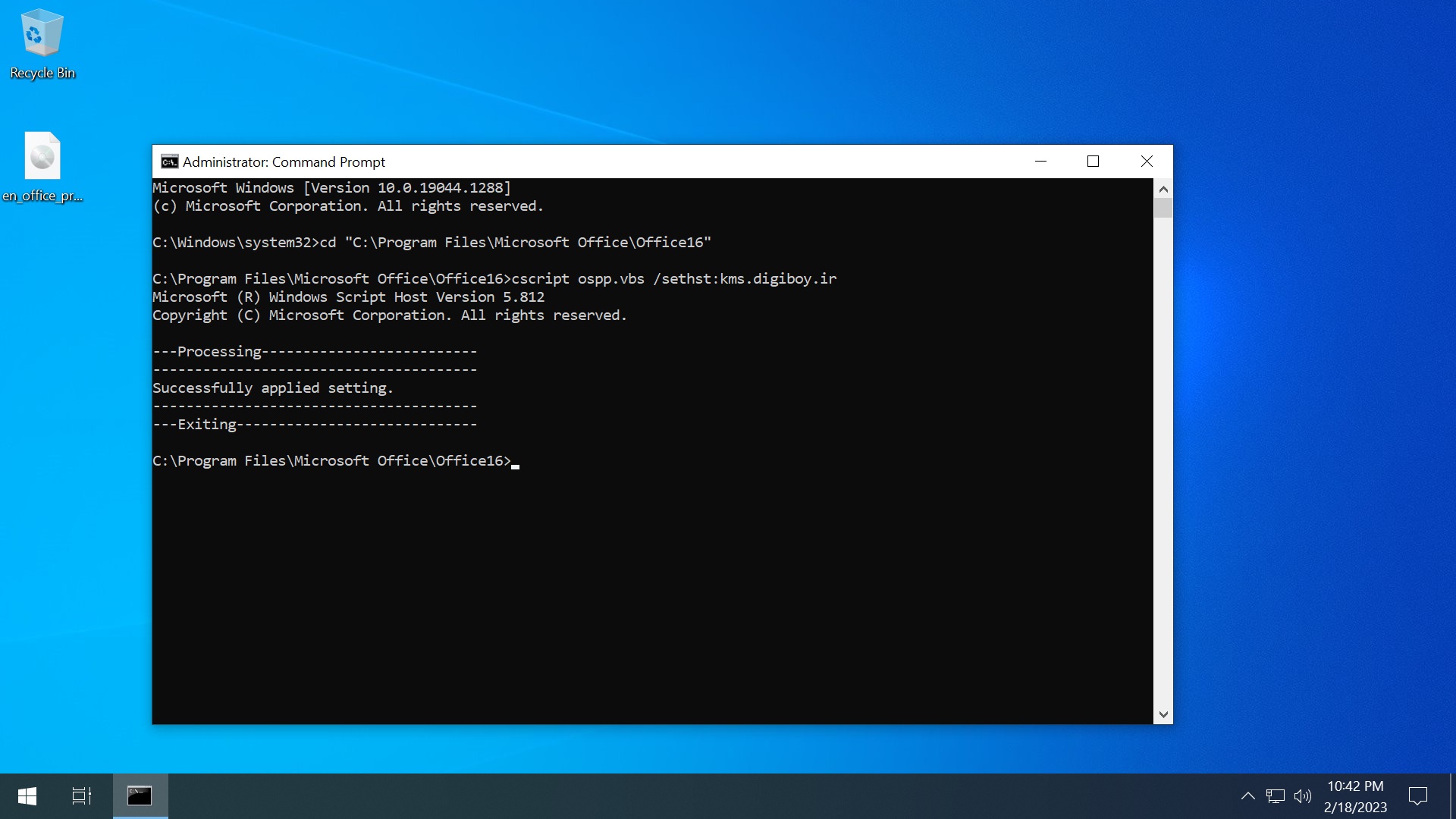The width and height of the screenshot is (1456, 819).
Task: Click the Command Prompt title bar icon
Action: pos(169,162)
